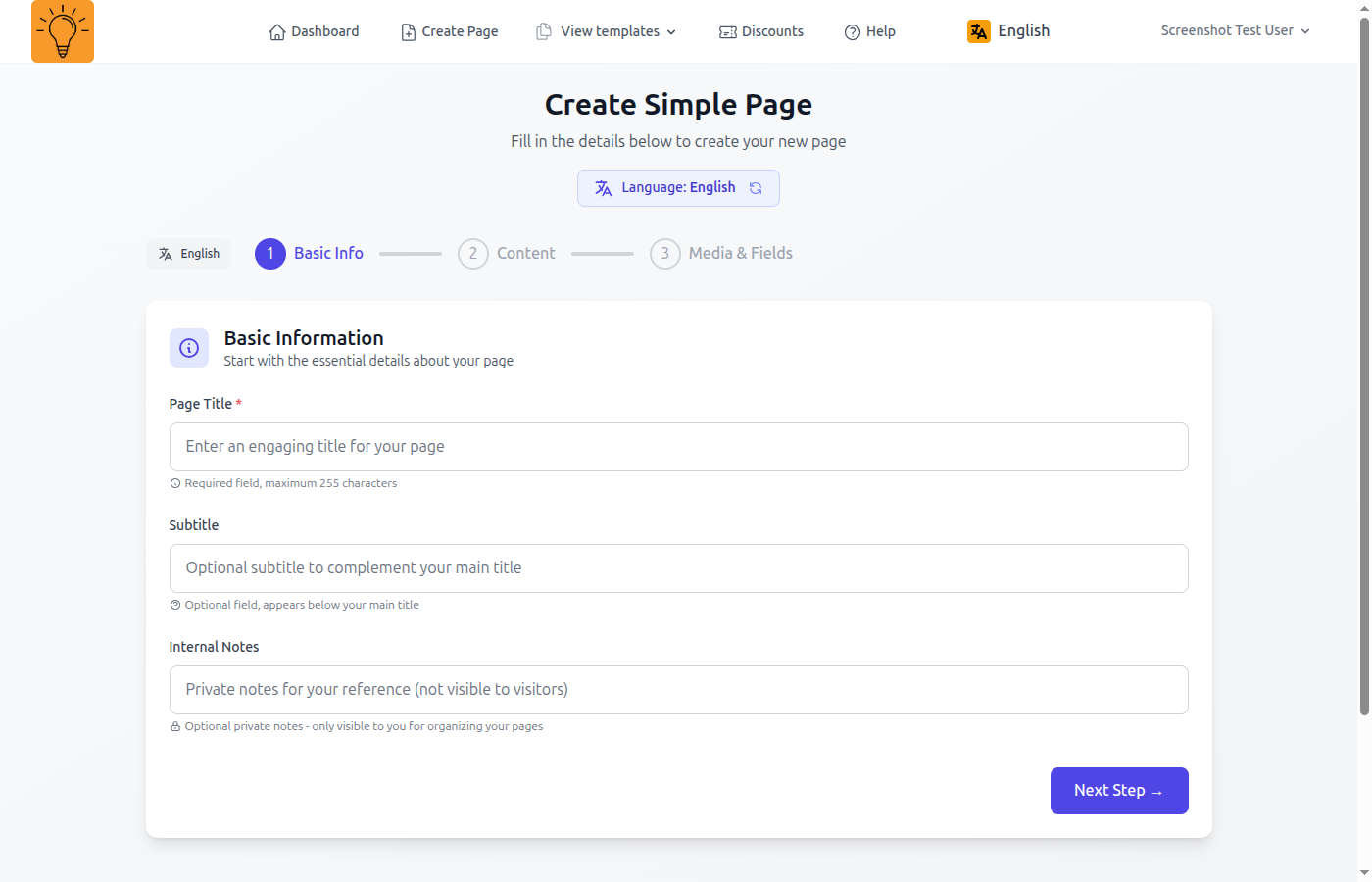Click the vertical page scrollbar
1372x882 pixels.
tap(1364, 367)
